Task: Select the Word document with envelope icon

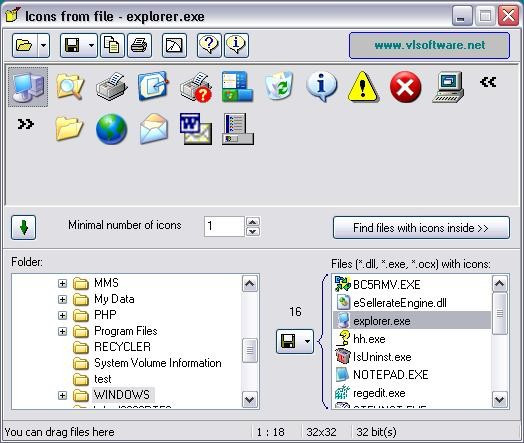Action: 196,129
